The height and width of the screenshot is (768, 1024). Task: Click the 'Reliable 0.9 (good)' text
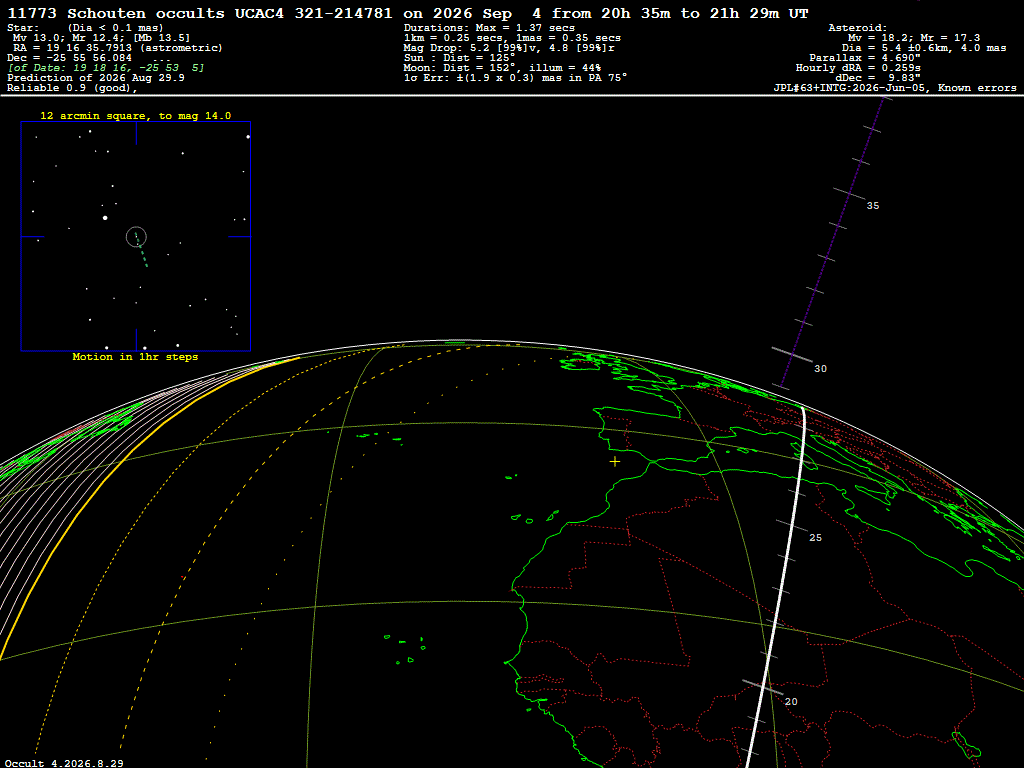tap(72, 88)
